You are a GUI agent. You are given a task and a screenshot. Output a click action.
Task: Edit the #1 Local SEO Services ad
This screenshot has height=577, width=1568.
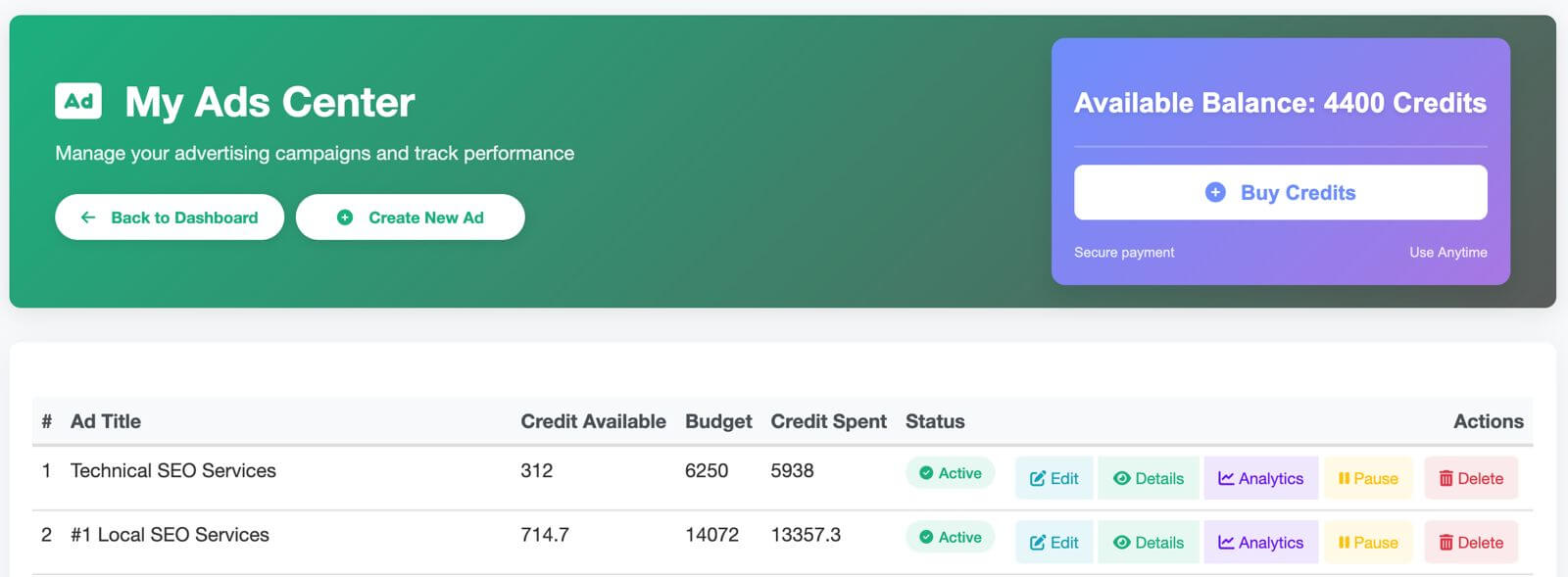(x=1053, y=543)
